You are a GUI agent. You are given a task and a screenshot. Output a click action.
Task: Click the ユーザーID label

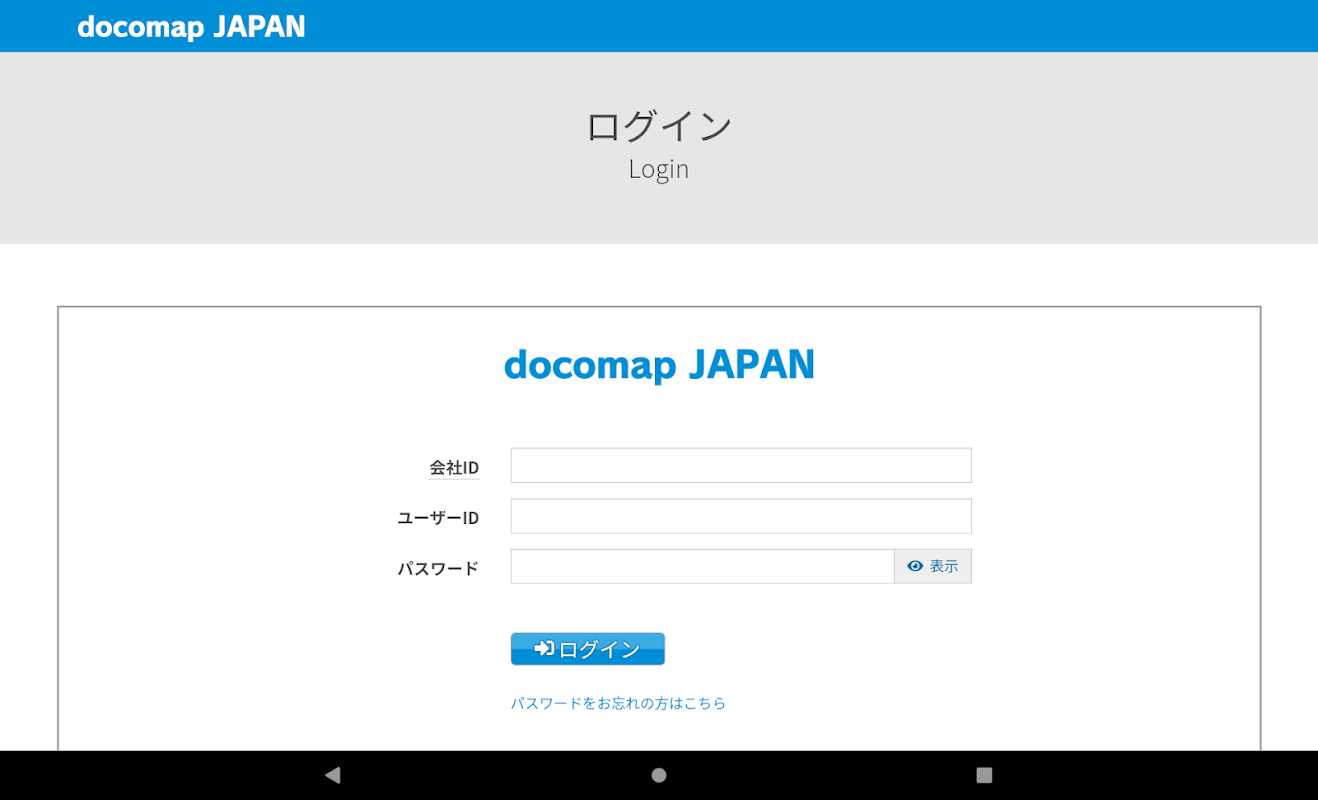438,518
